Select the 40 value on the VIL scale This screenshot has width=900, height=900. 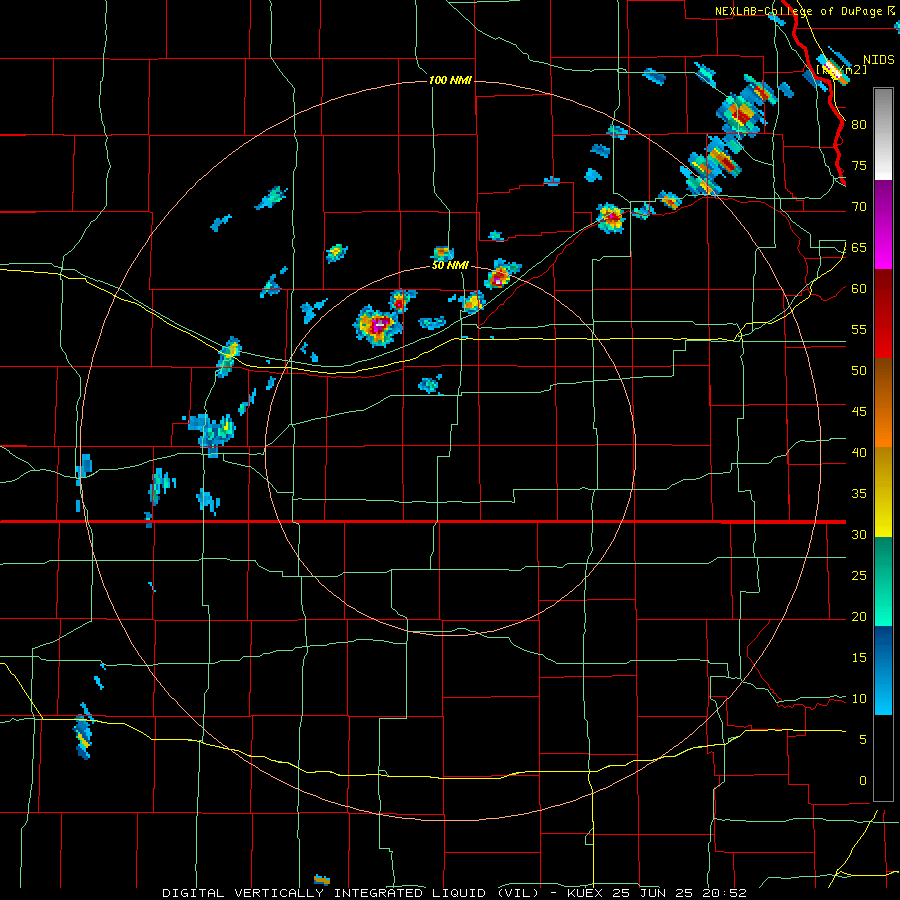[859, 452]
